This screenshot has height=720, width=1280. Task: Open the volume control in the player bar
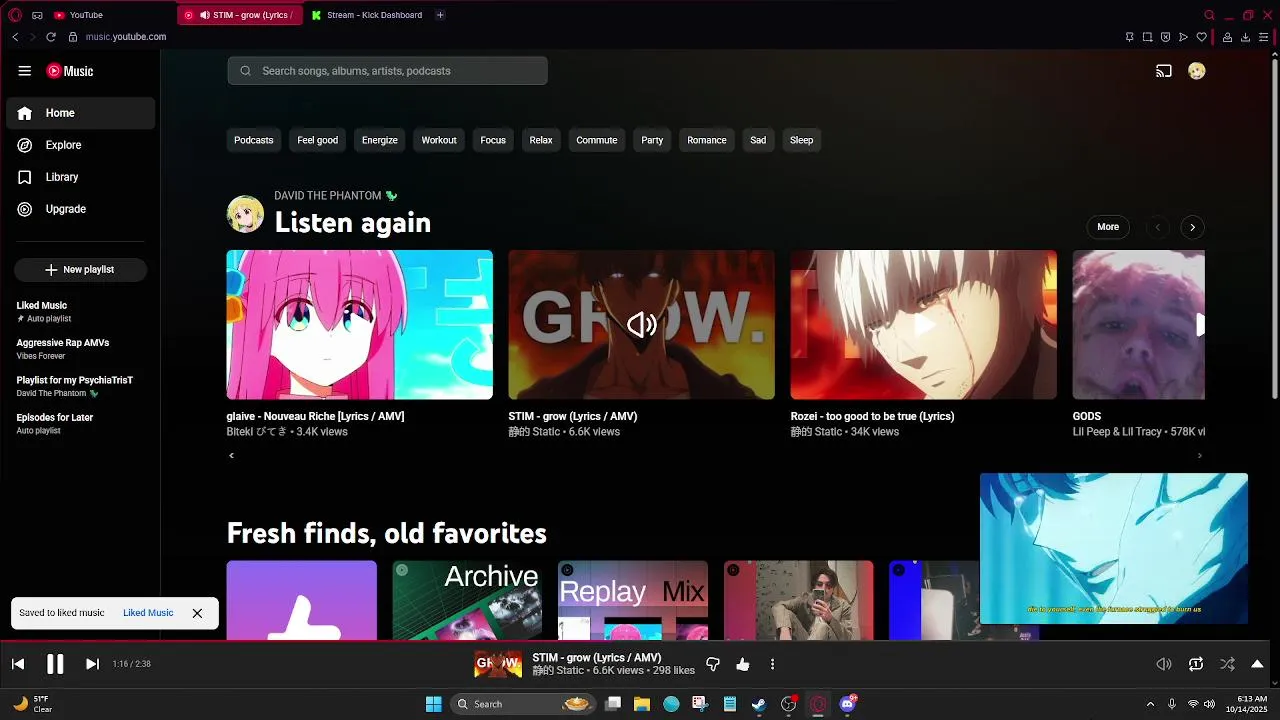point(1164,664)
